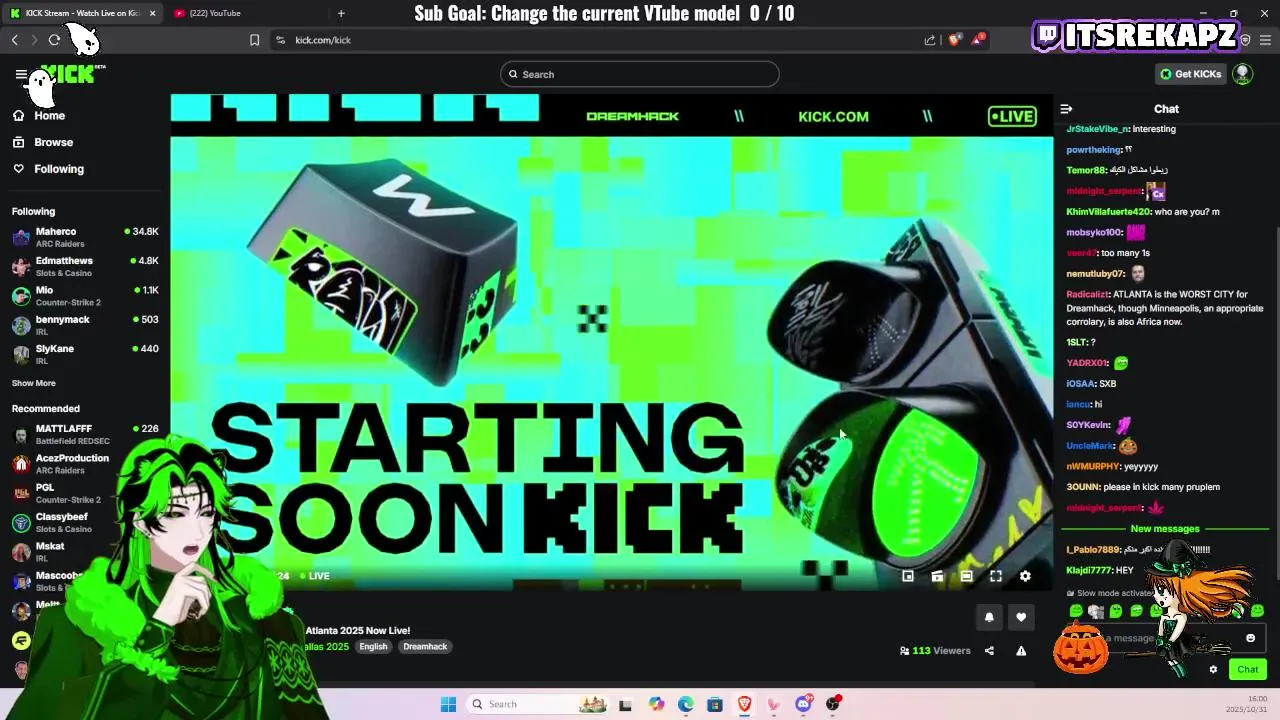Click the LIVE badge on stream banner
Viewport: 1280px width, 720px height.
tap(1012, 117)
